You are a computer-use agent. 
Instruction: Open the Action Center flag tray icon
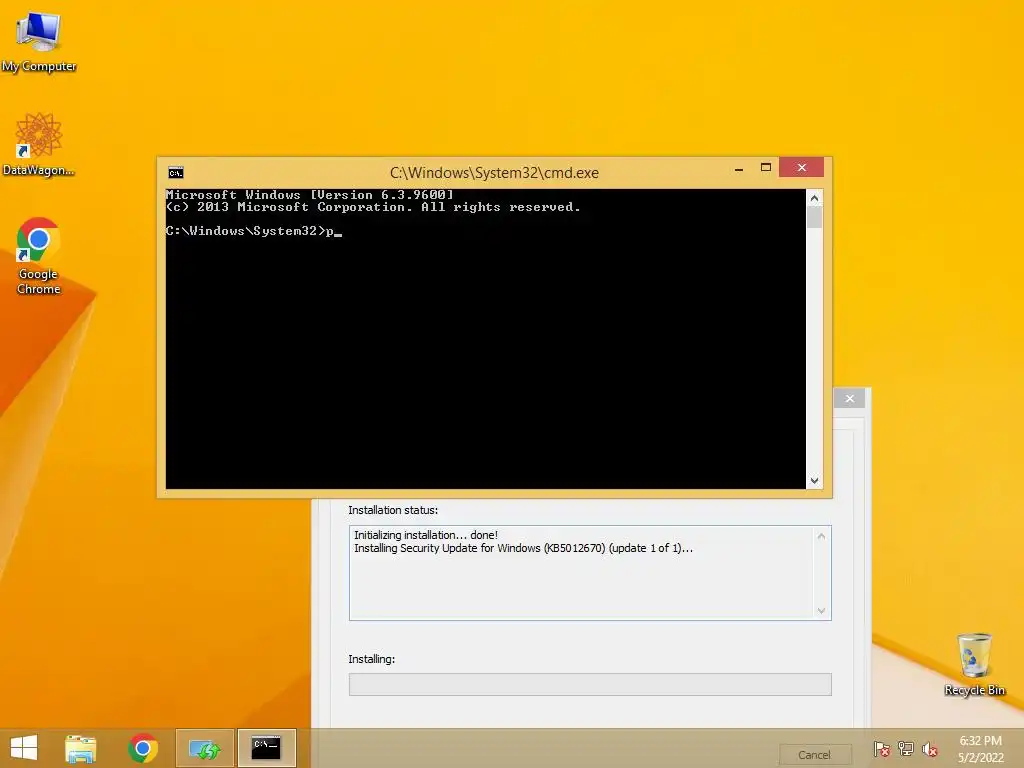[x=882, y=749]
